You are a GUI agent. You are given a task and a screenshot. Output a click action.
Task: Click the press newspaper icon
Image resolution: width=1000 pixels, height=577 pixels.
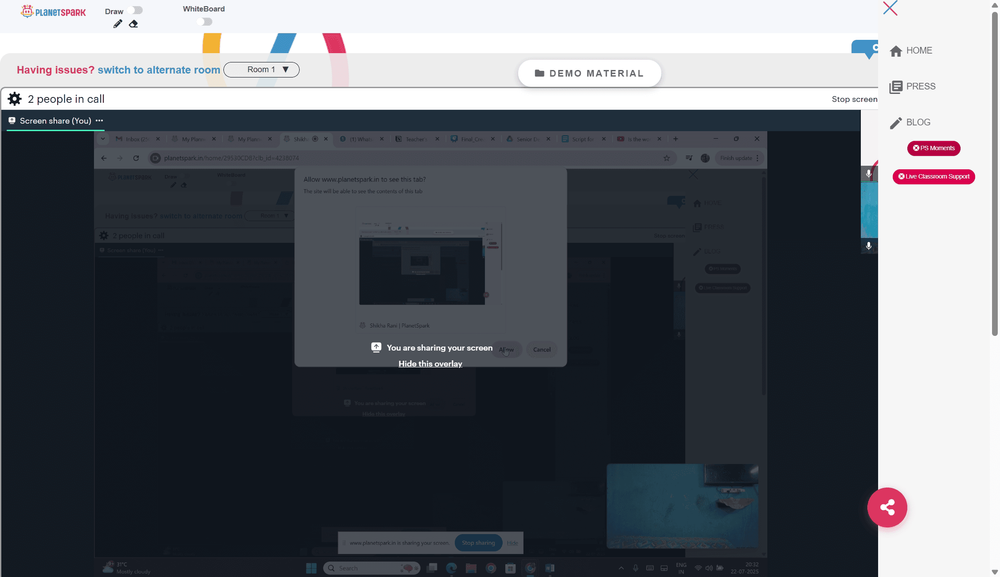896,87
